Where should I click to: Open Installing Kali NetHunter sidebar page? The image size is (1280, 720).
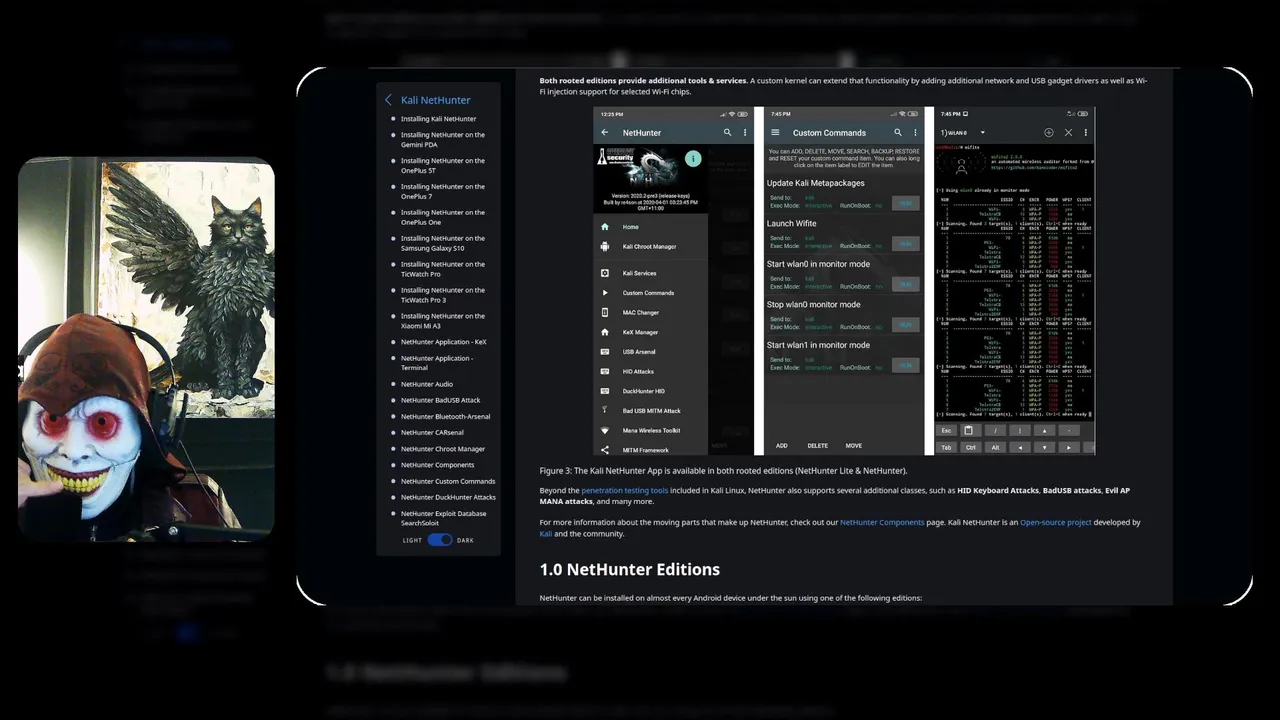(x=438, y=119)
